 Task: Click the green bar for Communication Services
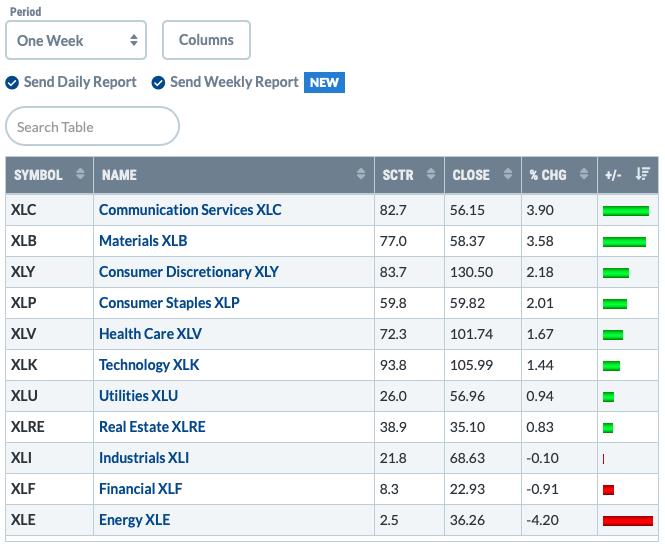coord(626,211)
